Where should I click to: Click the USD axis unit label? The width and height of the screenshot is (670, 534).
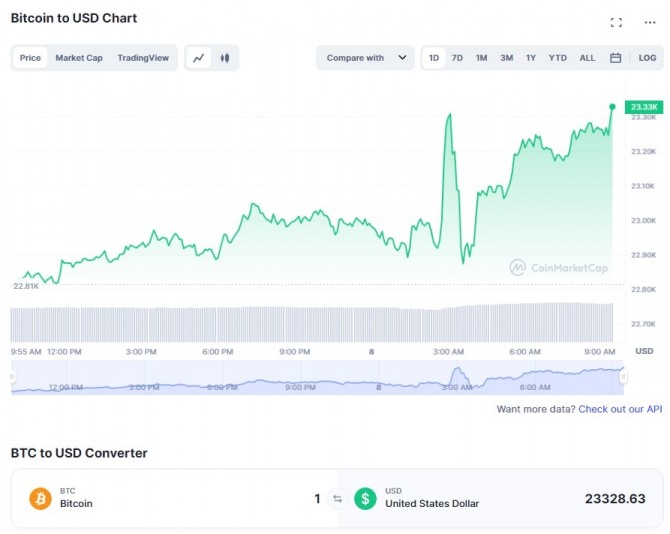[x=644, y=351]
